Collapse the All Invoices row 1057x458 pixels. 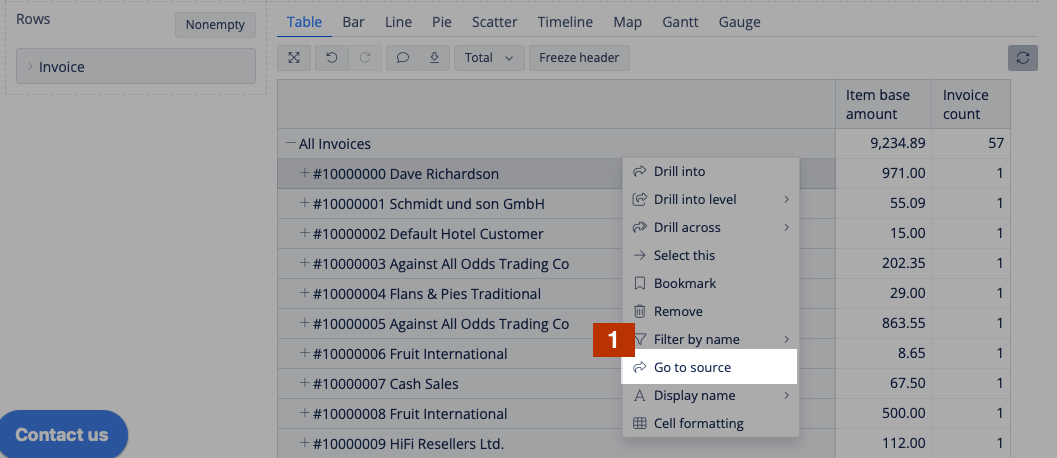290,144
